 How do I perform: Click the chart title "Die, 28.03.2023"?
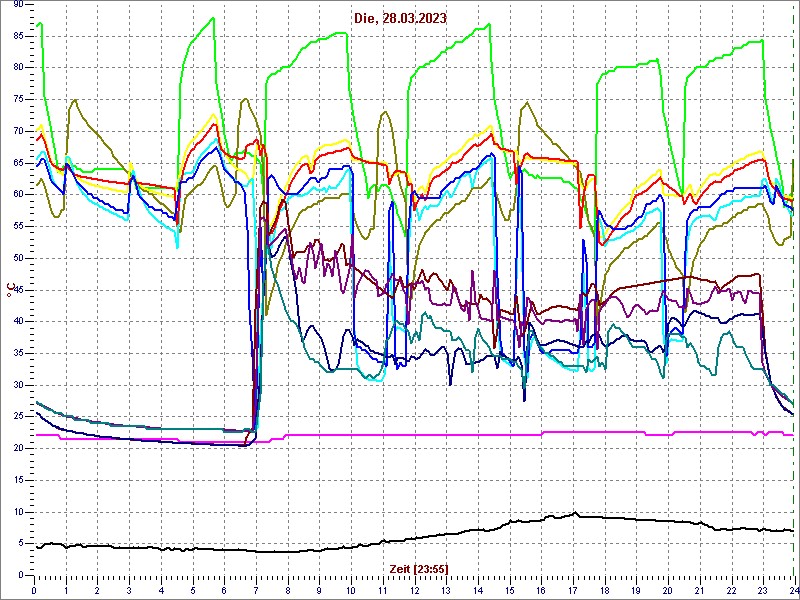pyautogui.click(x=401, y=18)
